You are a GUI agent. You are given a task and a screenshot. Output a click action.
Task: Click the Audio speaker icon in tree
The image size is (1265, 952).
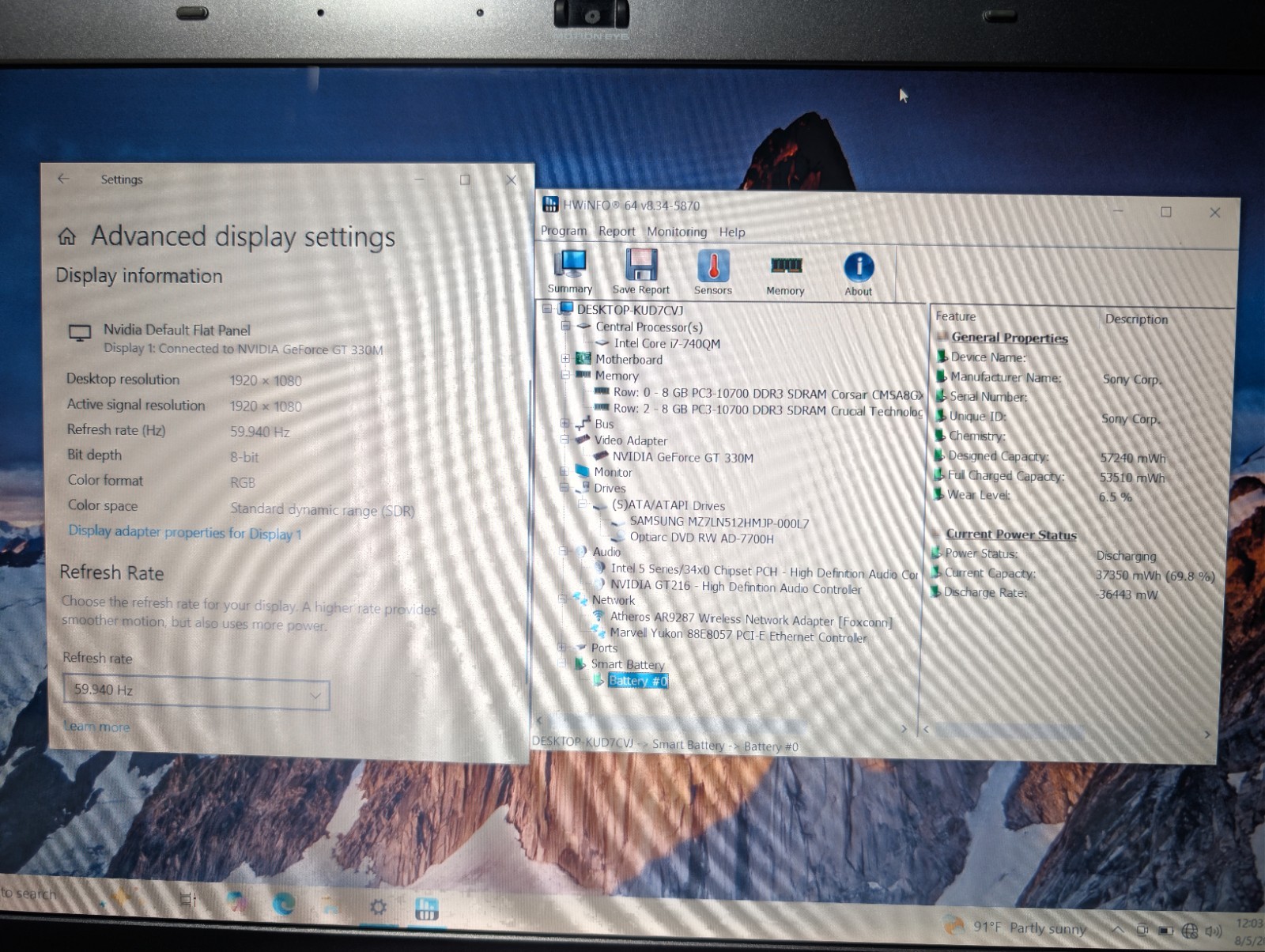pos(581,551)
